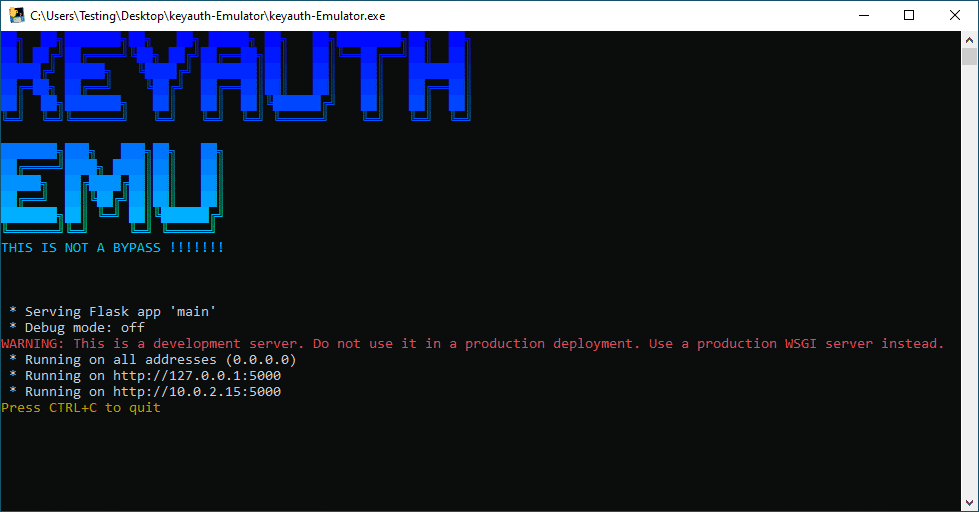Click the vertical scrollbar thumb
This screenshot has width=979, height=512.
pyautogui.click(x=969, y=56)
